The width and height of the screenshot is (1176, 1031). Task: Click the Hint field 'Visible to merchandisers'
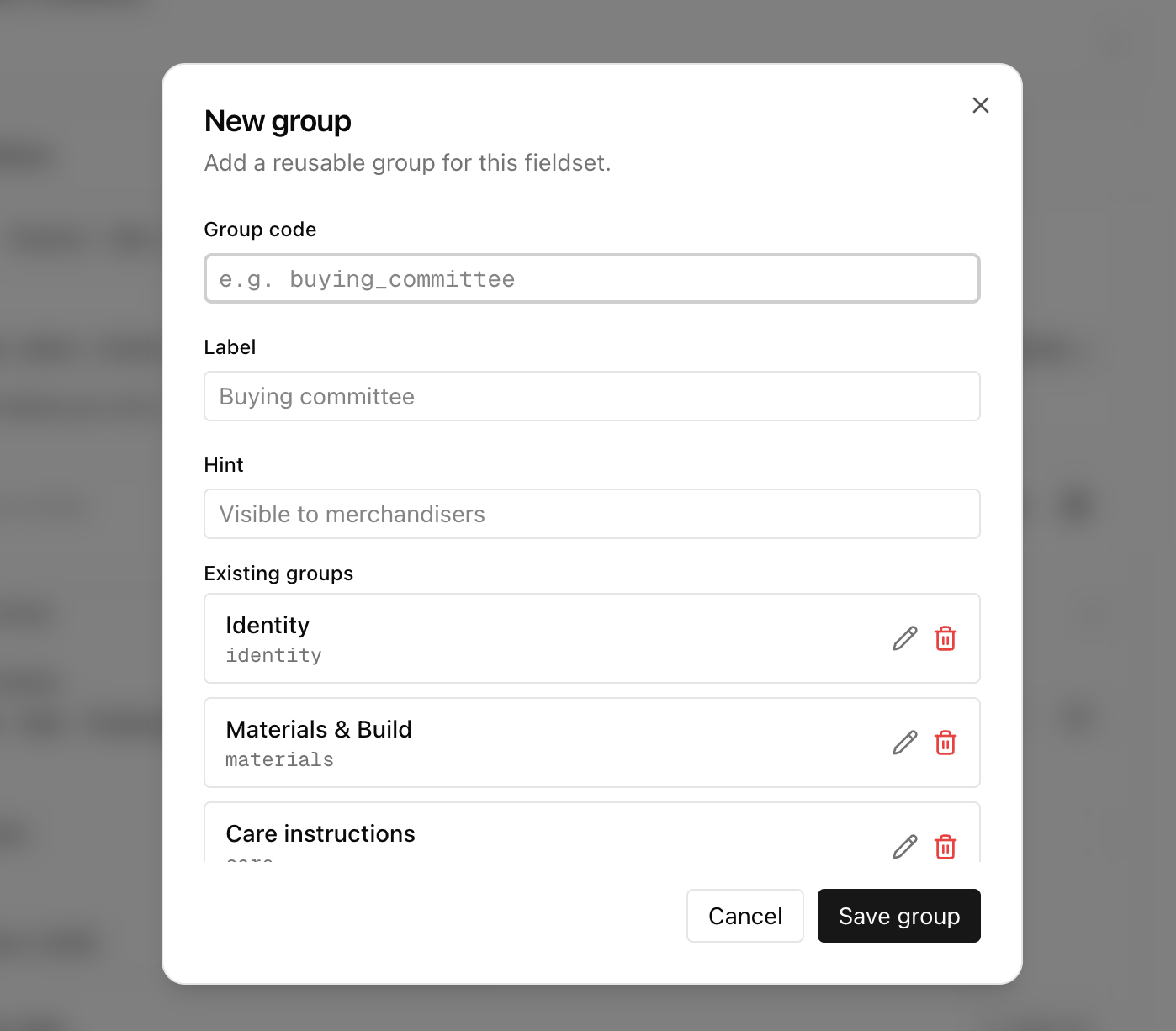click(x=591, y=514)
